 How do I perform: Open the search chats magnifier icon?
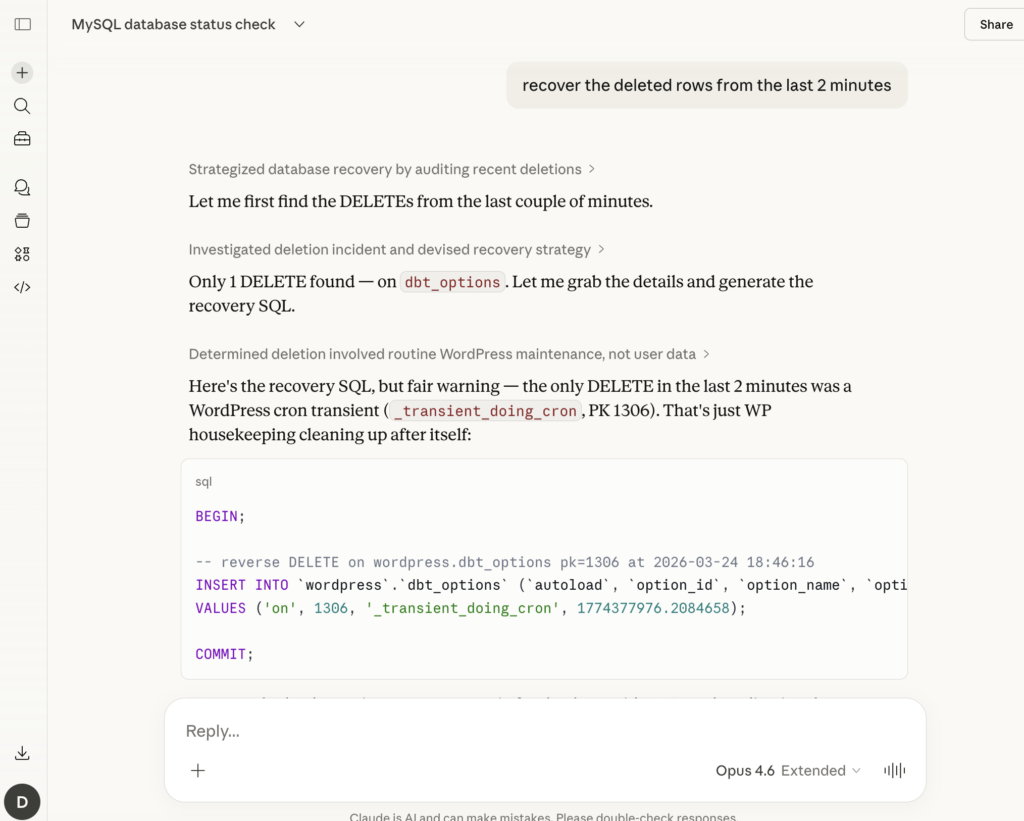[22, 106]
